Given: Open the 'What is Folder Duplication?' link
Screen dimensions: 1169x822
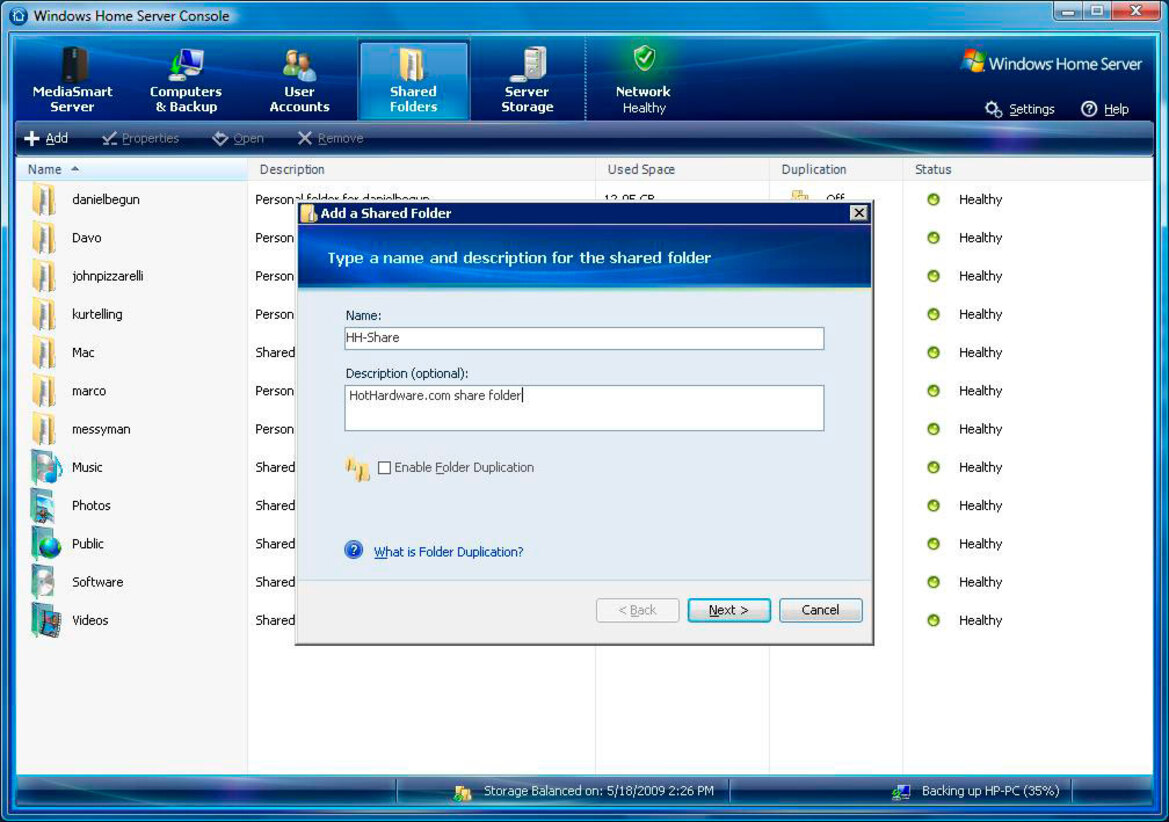Looking at the screenshot, I should pyautogui.click(x=449, y=551).
